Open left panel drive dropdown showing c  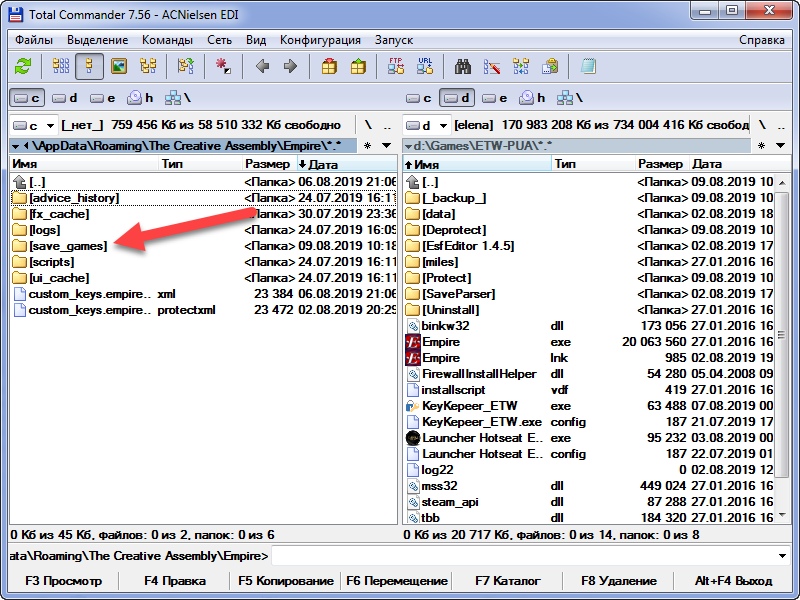[34, 125]
